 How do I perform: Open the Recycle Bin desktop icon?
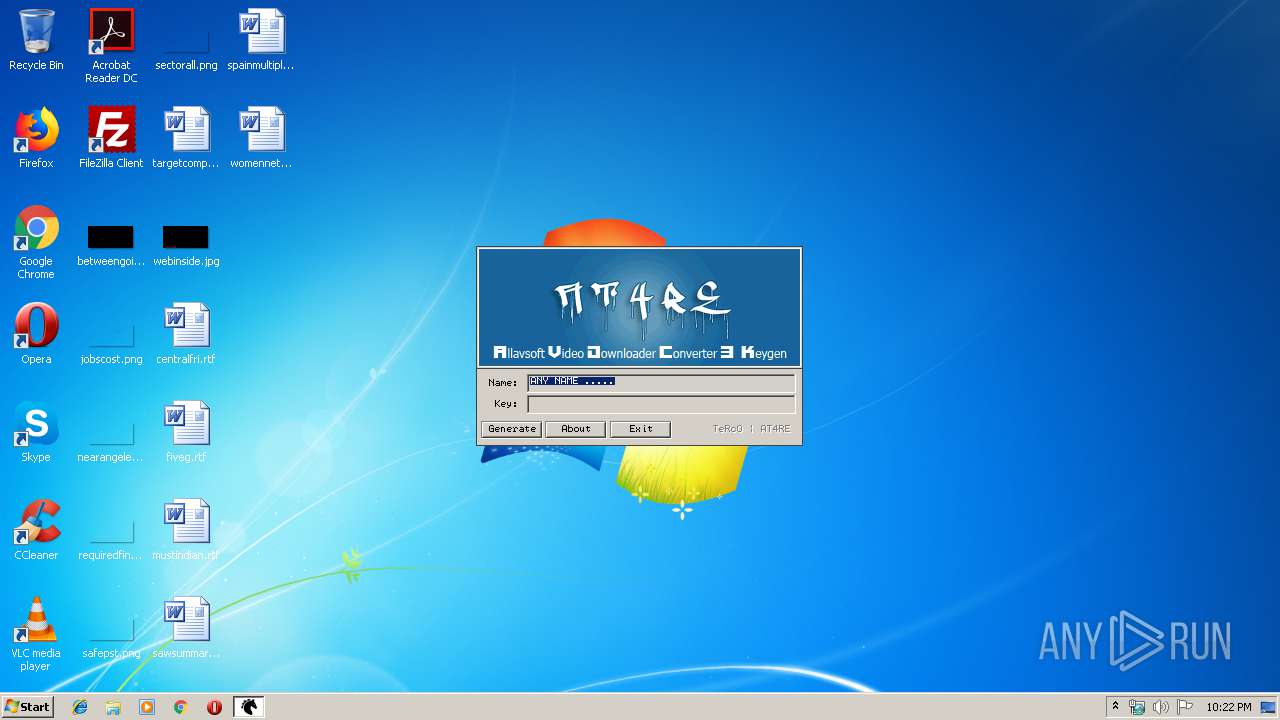click(36, 41)
